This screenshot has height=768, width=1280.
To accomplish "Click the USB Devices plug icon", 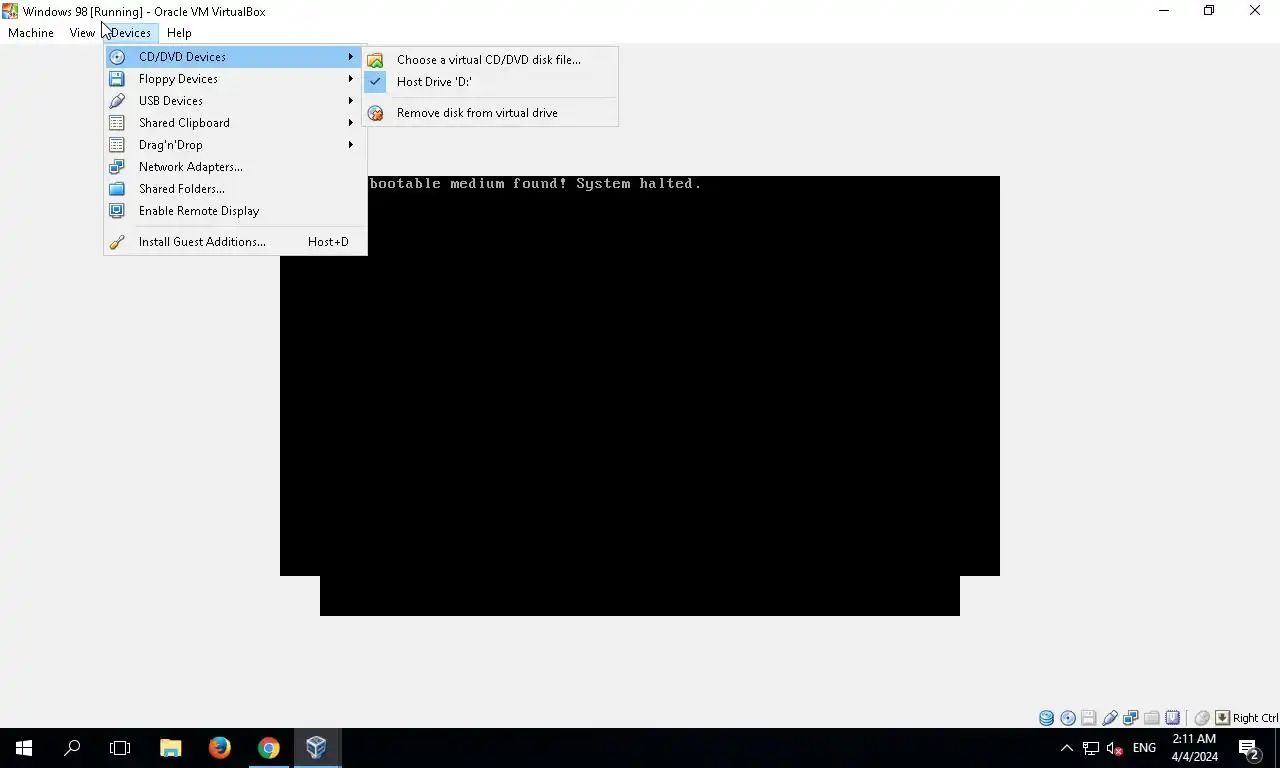I will pyautogui.click(x=117, y=101).
